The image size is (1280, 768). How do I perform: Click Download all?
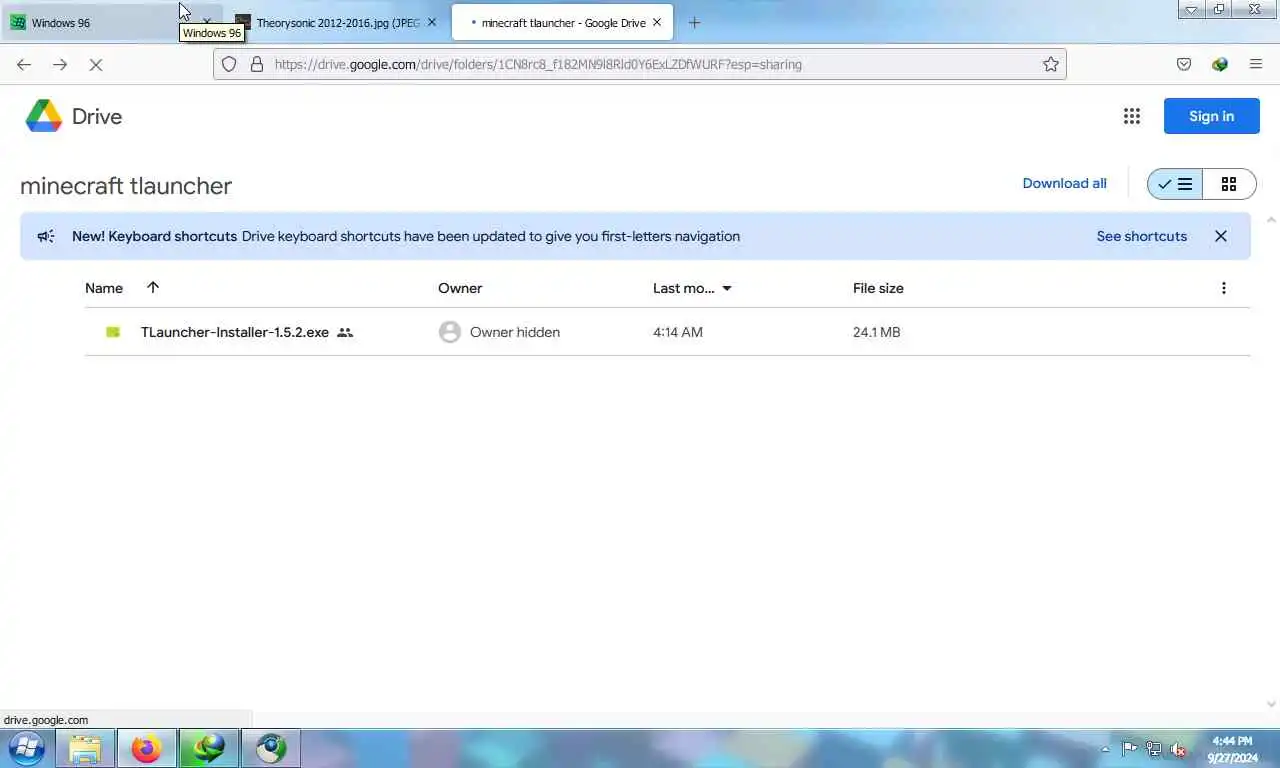pyautogui.click(x=1064, y=183)
